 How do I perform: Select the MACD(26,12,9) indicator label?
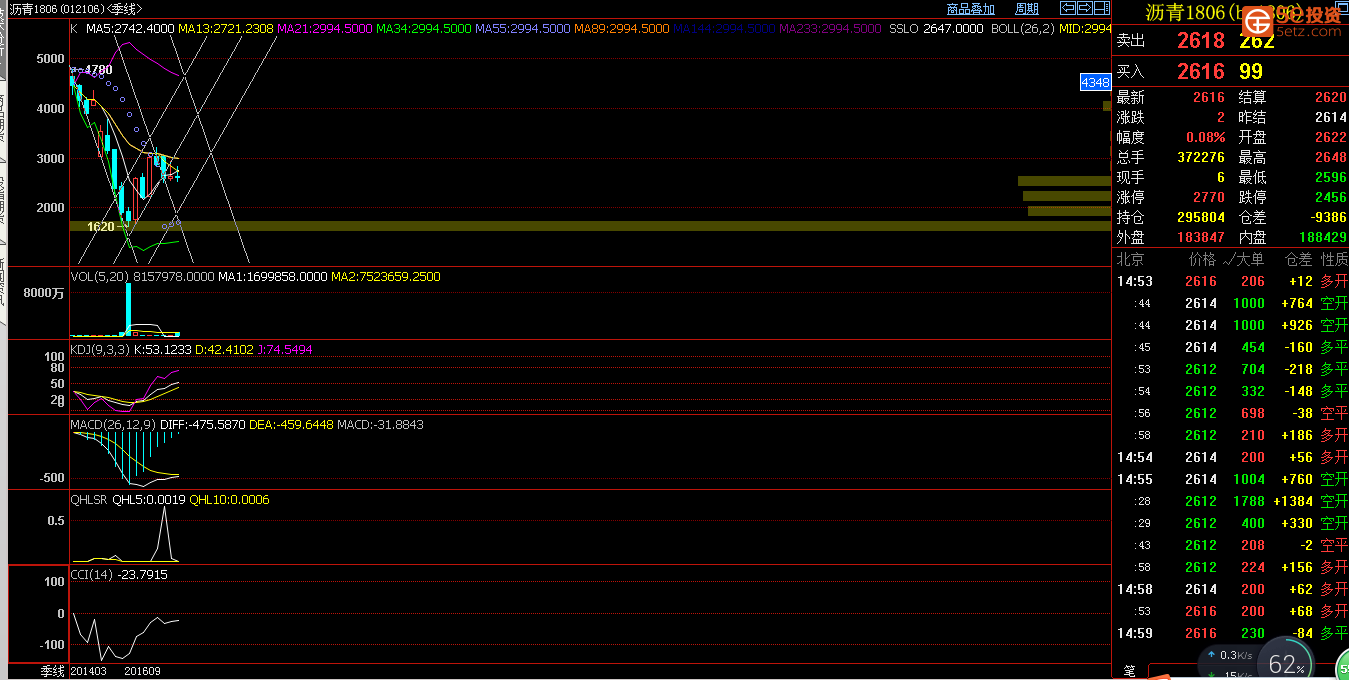click(113, 424)
